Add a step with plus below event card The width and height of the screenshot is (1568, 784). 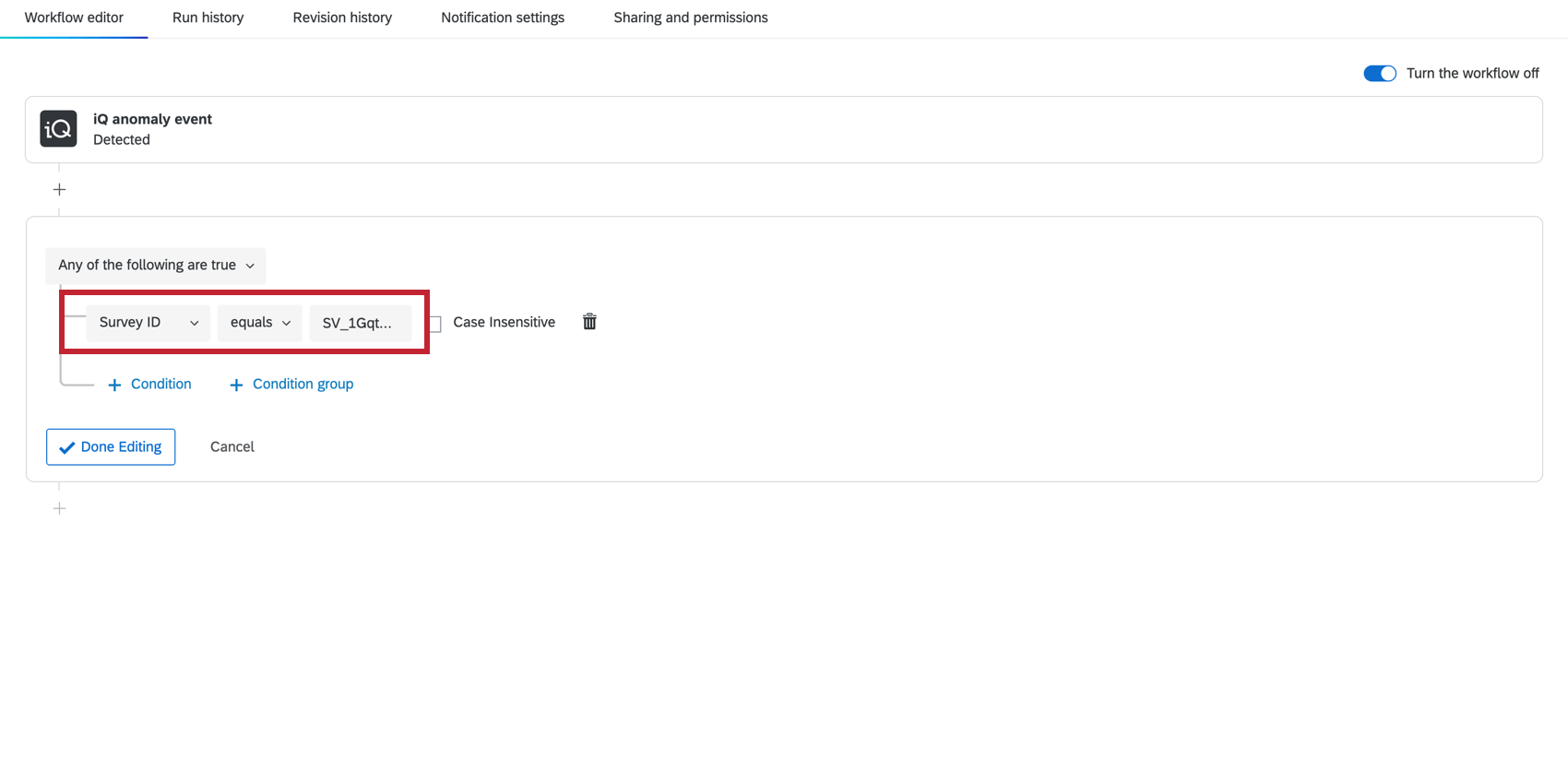(59, 189)
